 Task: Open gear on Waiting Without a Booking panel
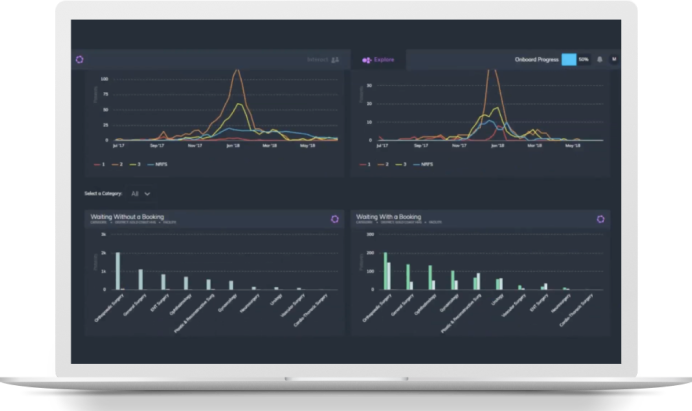pos(334,218)
